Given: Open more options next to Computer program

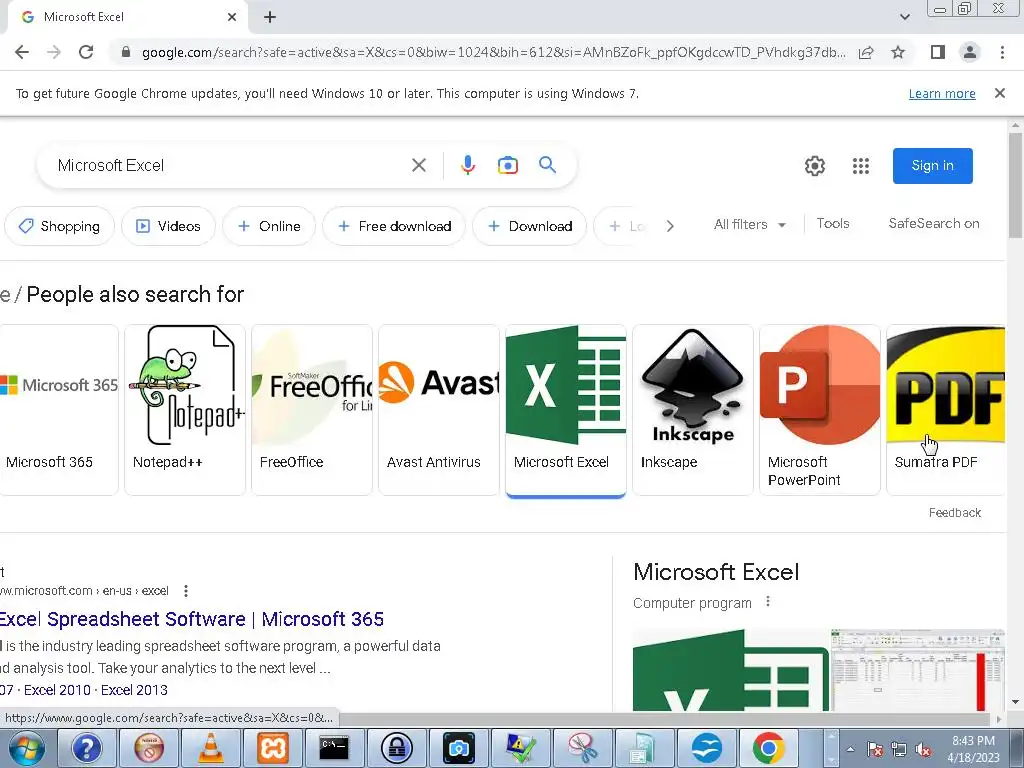Looking at the screenshot, I should pos(768,601).
